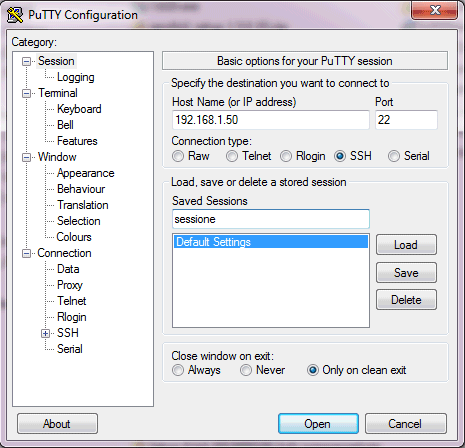Viewport: 465px width, 448px height.
Task: Close the PuTTY Configuration window
Action: (x=435, y=11)
